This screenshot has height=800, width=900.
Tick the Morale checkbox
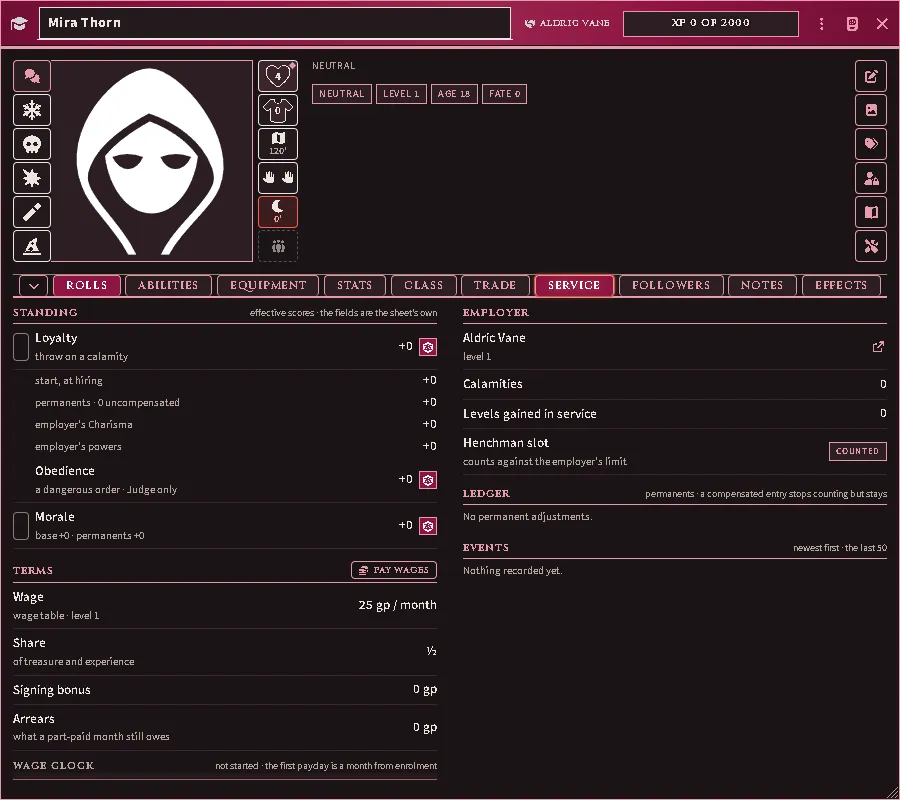(x=21, y=526)
